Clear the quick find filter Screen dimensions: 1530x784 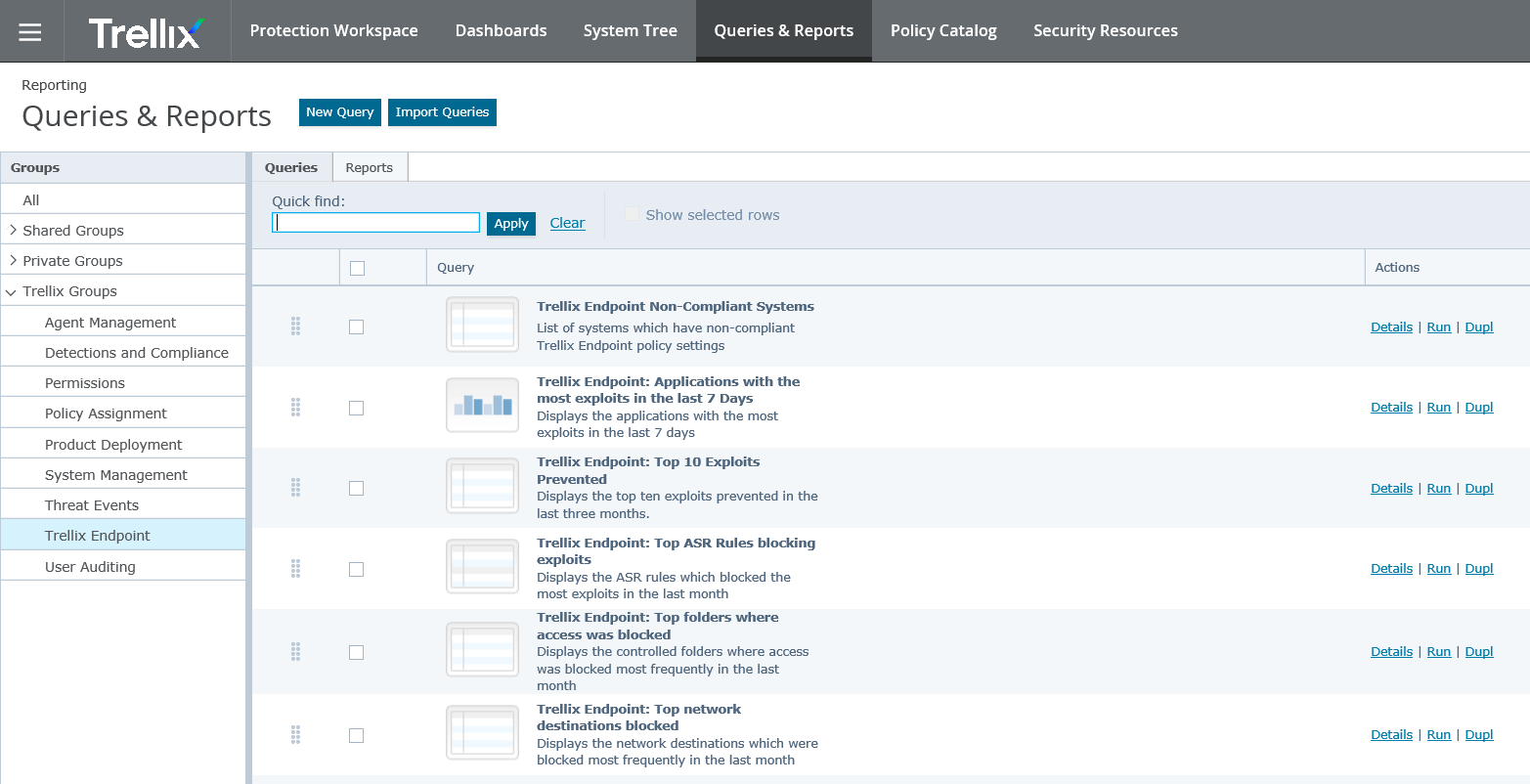567,223
